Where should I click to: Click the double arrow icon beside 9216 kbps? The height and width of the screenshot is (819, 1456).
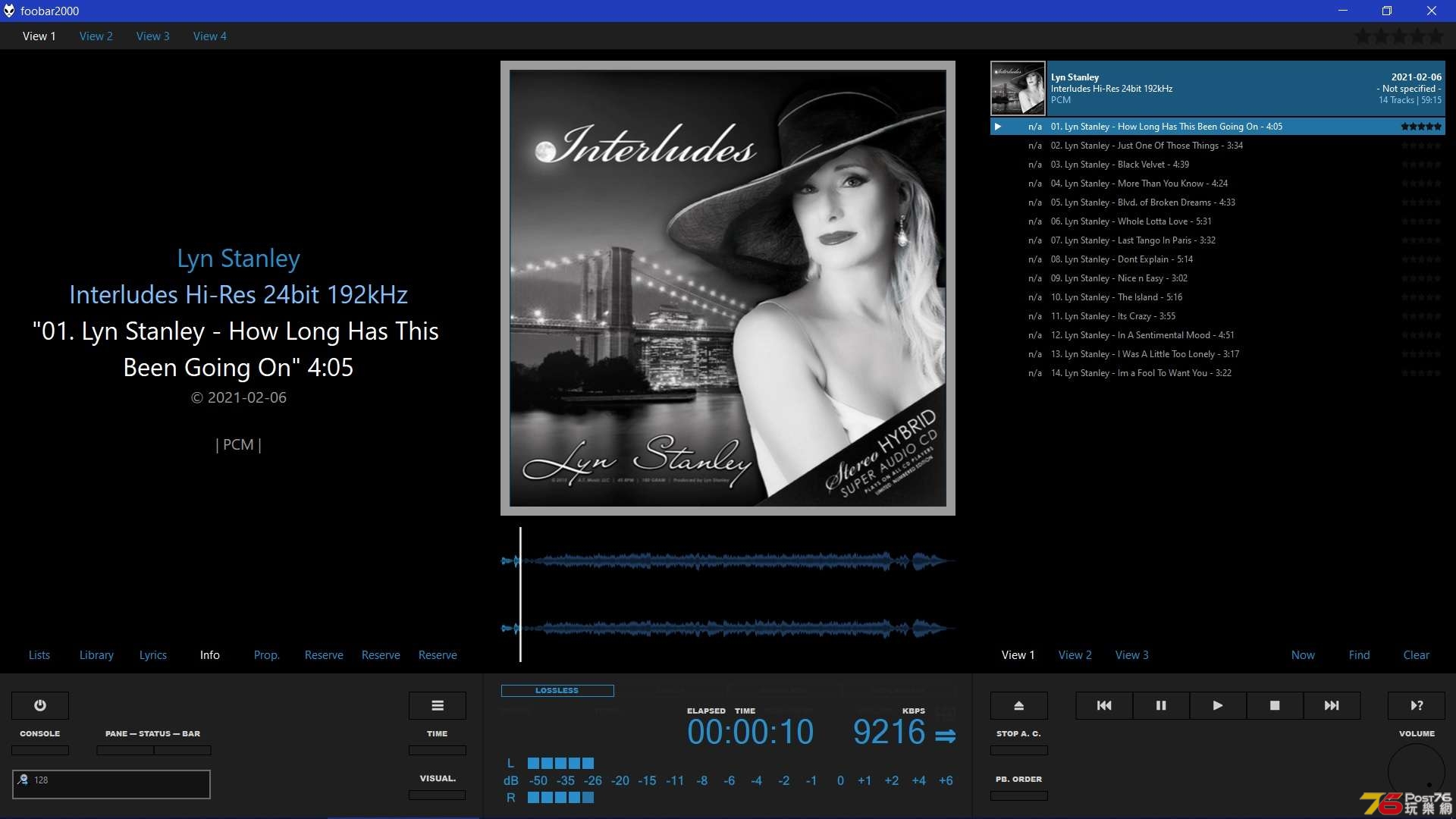click(945, 736)
